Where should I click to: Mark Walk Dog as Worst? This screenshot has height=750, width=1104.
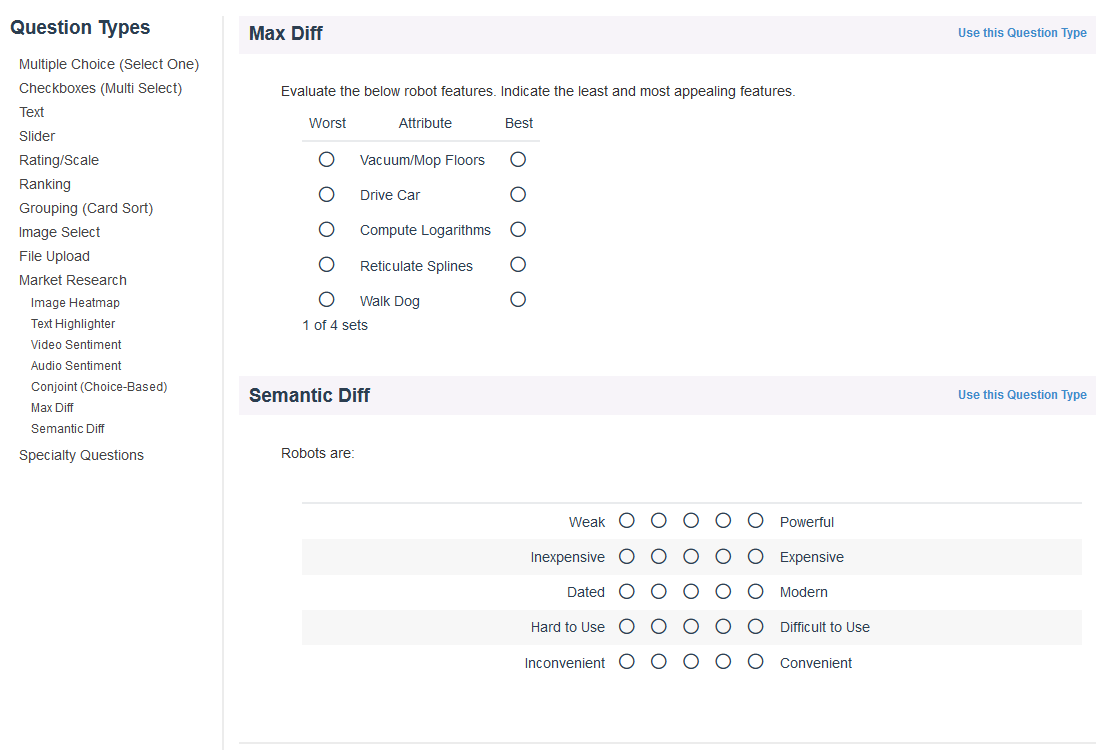pos(326,299)
